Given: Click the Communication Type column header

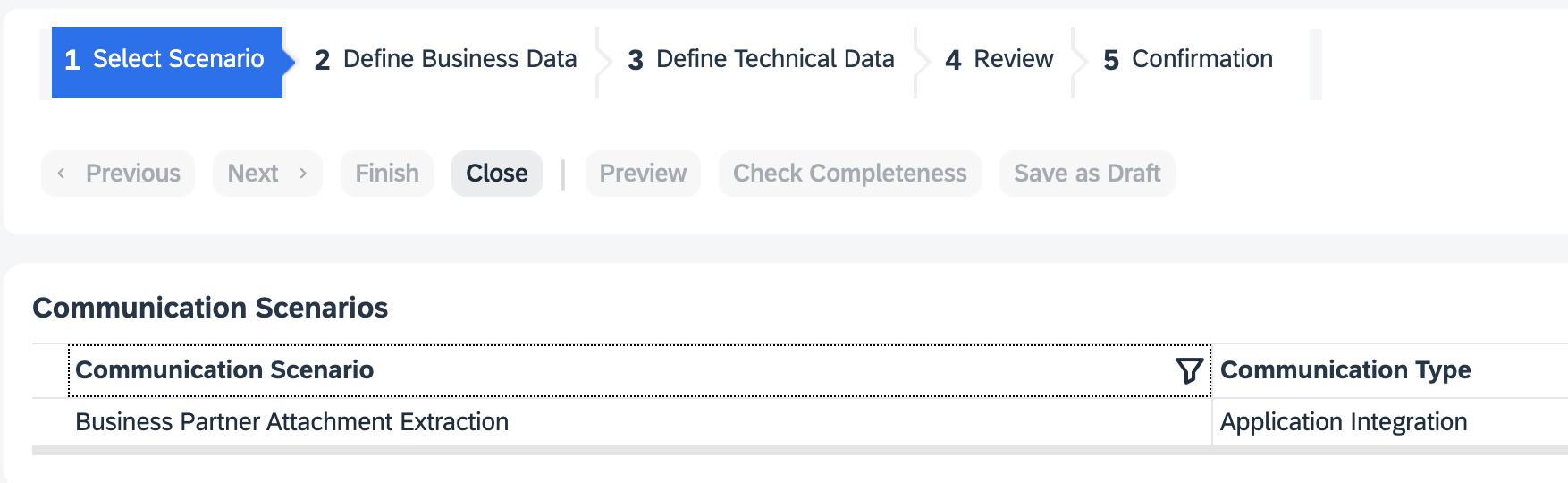Looking at the screenshot, I should click(1345, 370).
